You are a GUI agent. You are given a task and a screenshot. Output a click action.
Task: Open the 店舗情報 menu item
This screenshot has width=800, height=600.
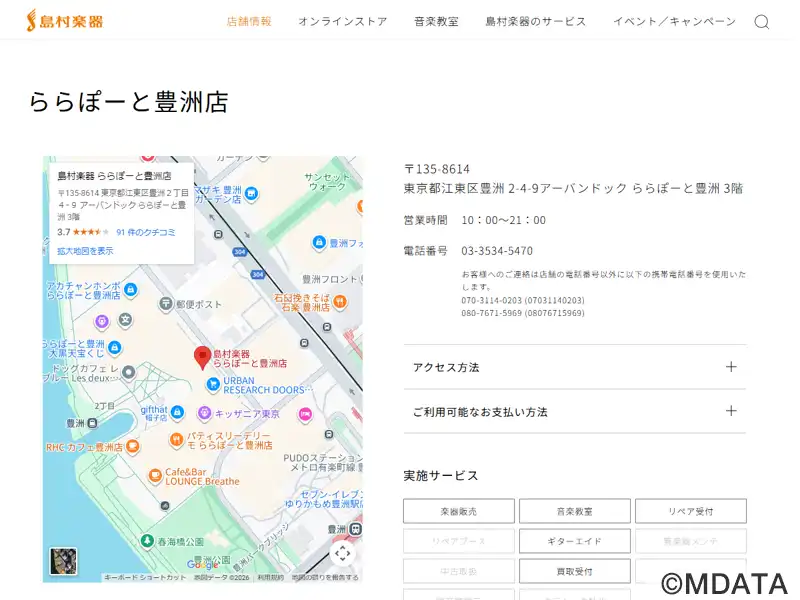tap(249, 21)
